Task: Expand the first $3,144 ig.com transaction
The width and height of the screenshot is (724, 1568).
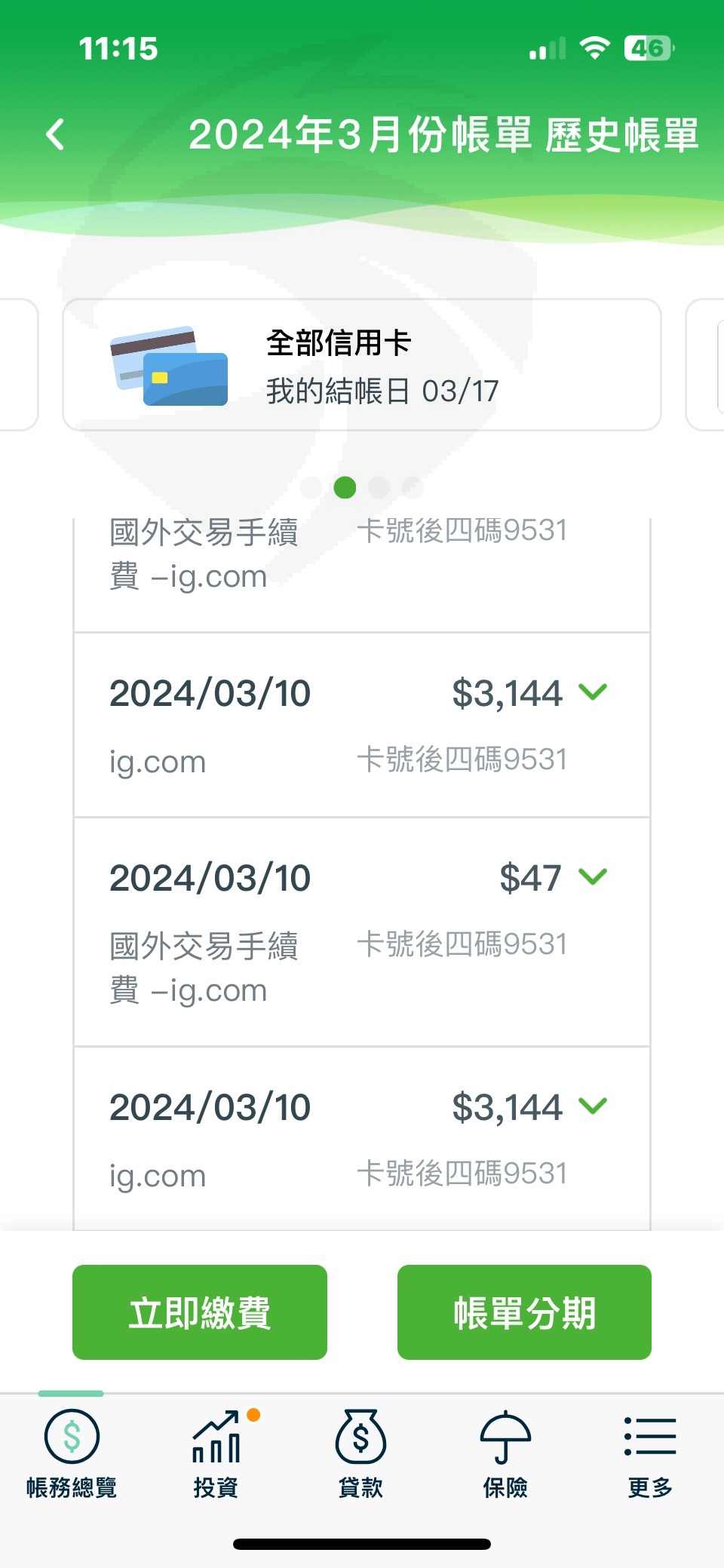Action: click(x=593, y=692)
